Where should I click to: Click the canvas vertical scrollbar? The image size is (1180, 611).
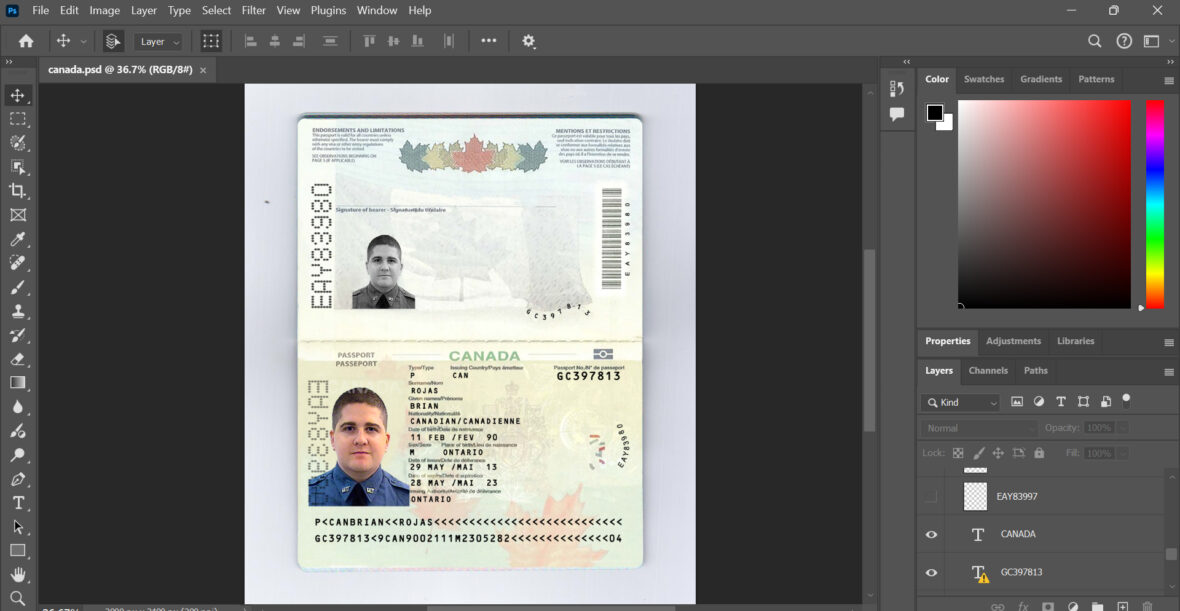[x=869, y=339]
